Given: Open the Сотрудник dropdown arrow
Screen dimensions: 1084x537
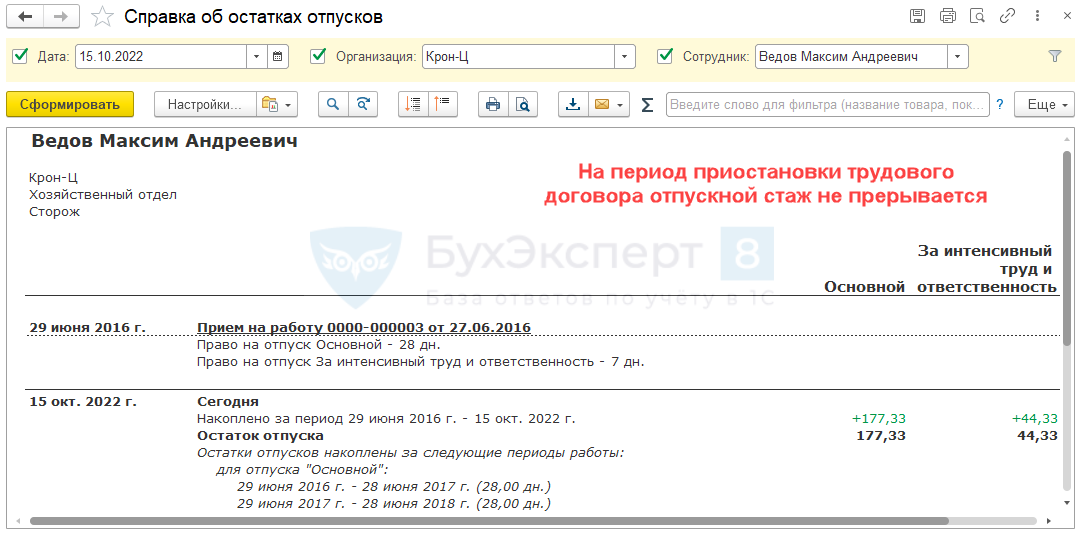Looking at the screenshot, I should [x=958, y=57].
